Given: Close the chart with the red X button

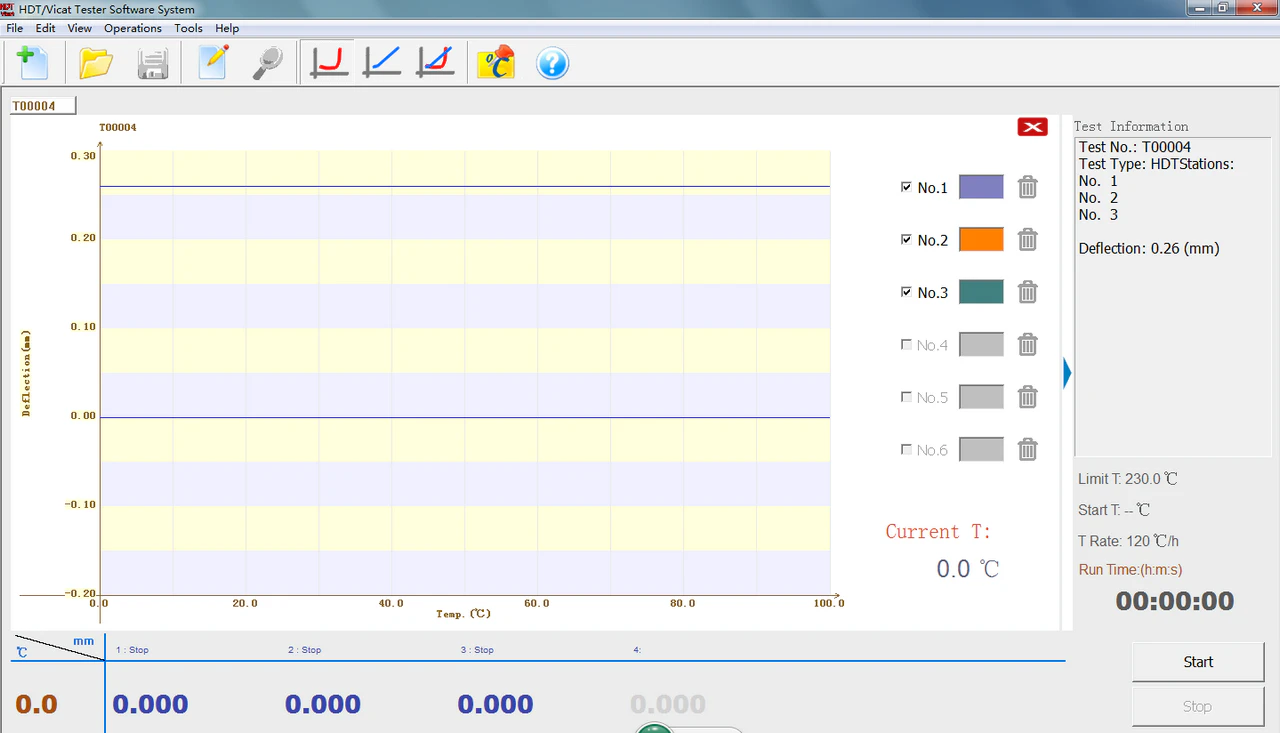Looking at the screenshot, I should [1032, 127].
